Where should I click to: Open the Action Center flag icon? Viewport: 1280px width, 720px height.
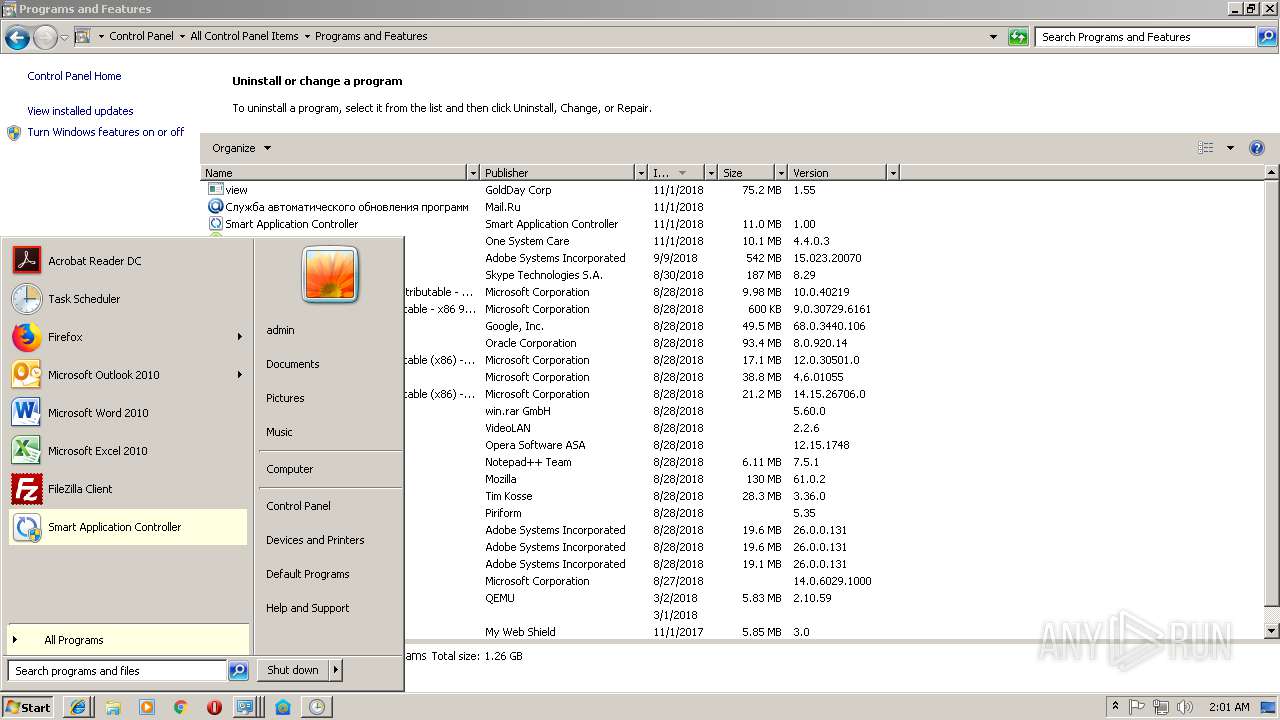[x=1138, y=707]
